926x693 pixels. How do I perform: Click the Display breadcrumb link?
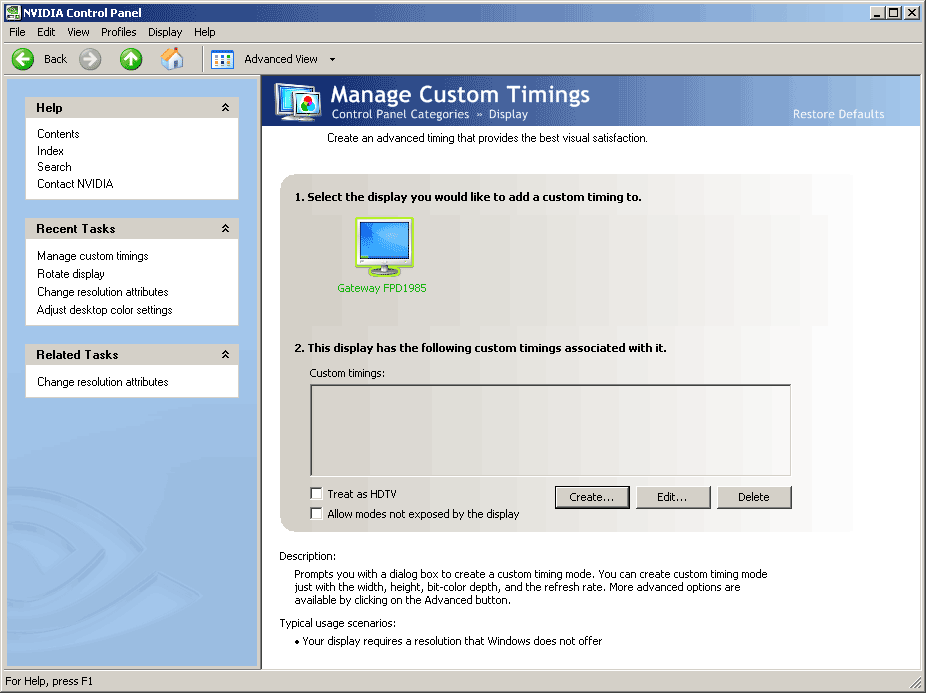[508, 114]
